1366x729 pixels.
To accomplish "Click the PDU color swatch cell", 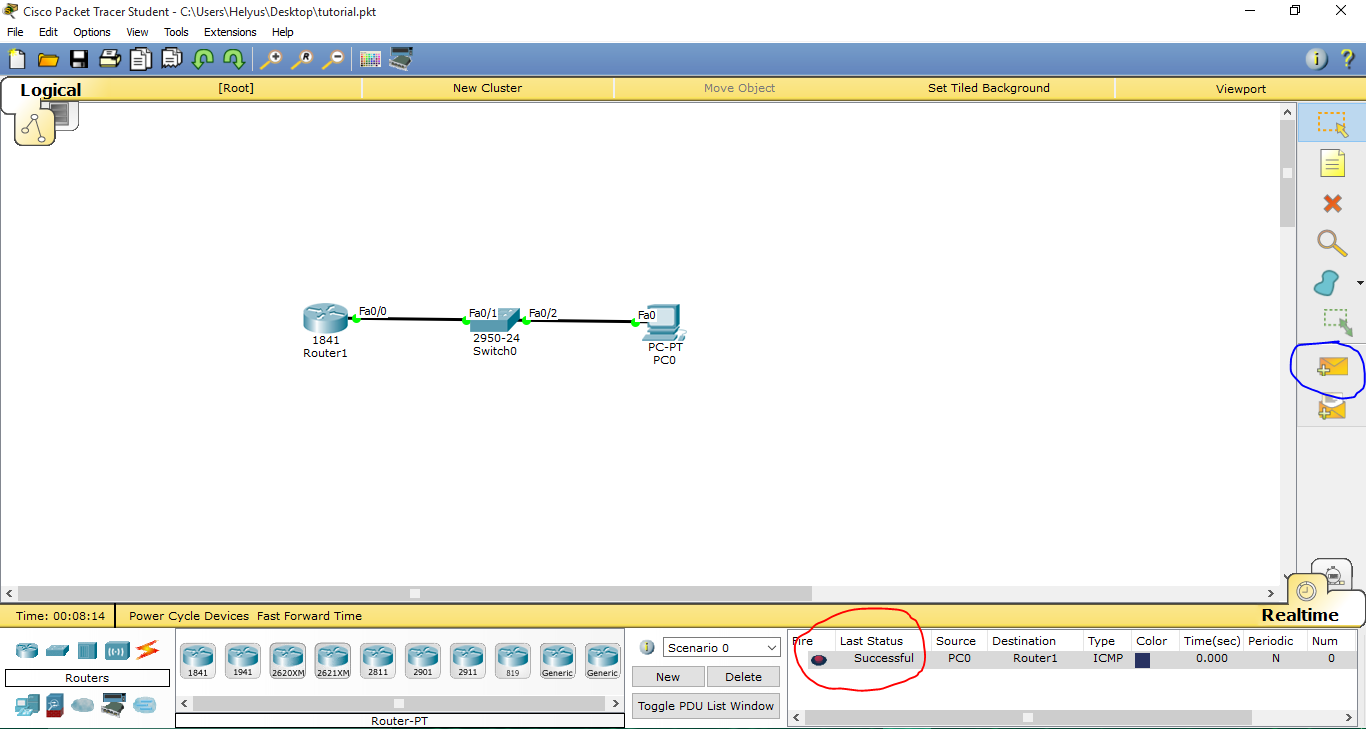I will [1142, 660].
